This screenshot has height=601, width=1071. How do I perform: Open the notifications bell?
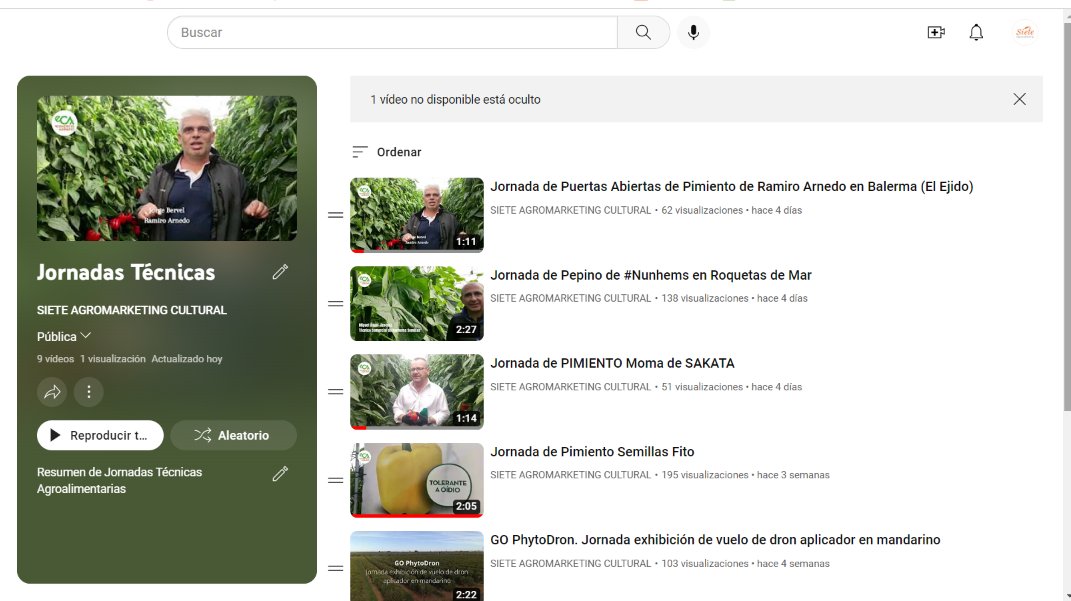point(976,32)
